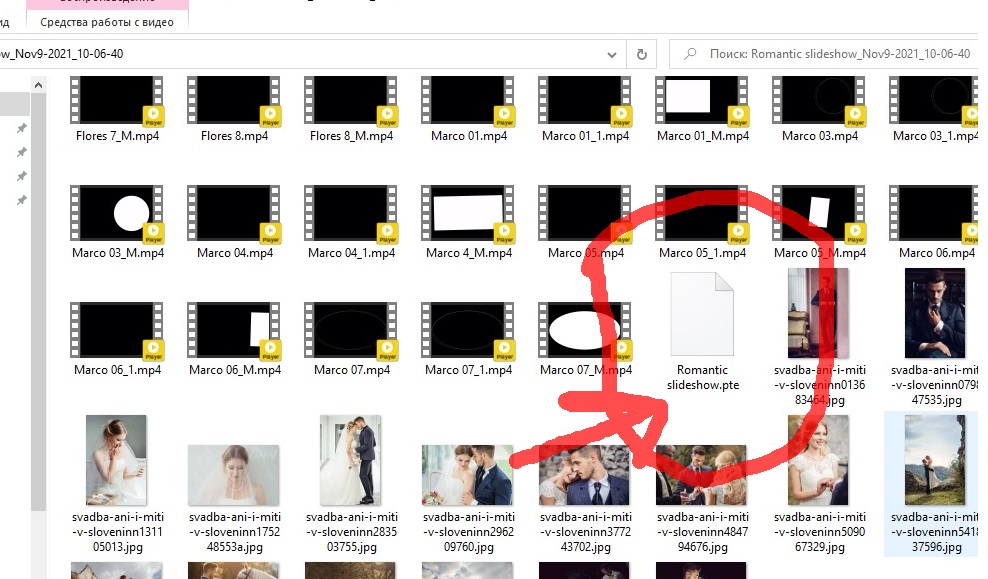988x579 pixels.
Task: Select the Marco 04.mp4 video icon
Action: [234, 213]
